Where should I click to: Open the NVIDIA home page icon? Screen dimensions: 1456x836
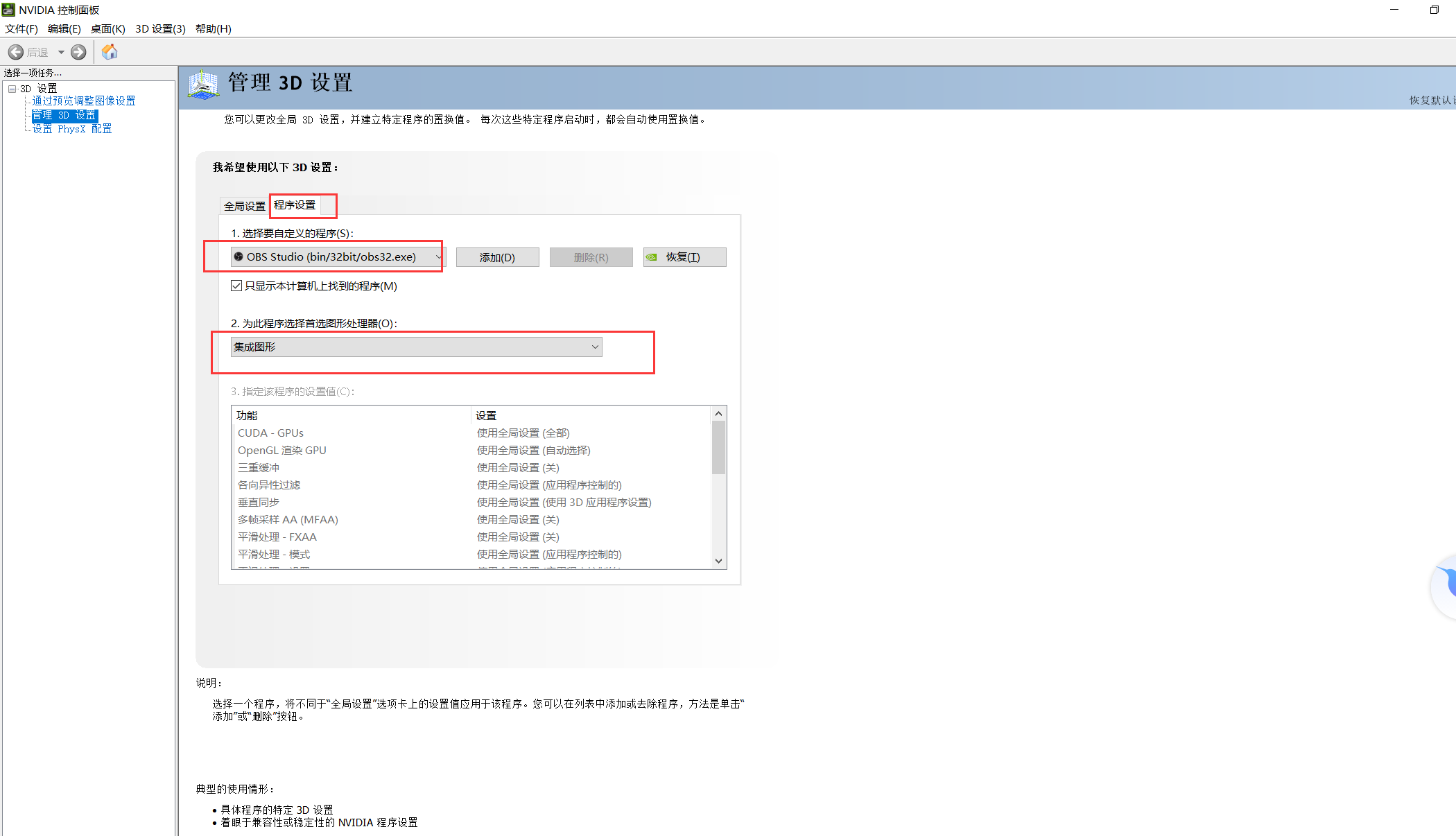(x=109, y=51)
